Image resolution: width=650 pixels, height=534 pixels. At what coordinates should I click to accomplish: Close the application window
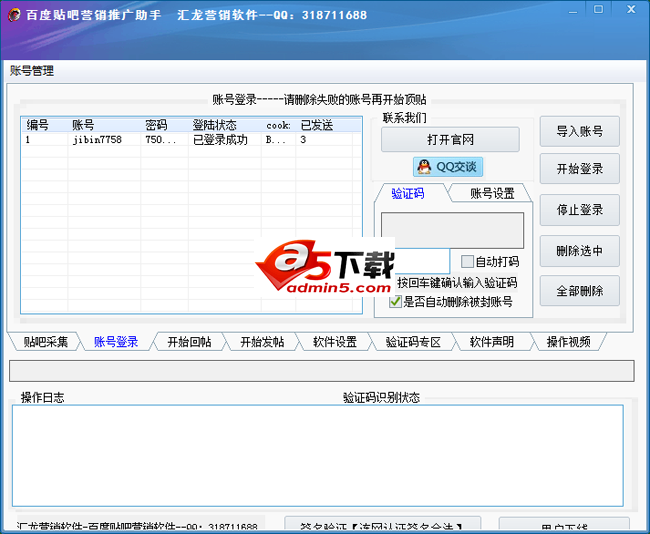pos(631,9)
